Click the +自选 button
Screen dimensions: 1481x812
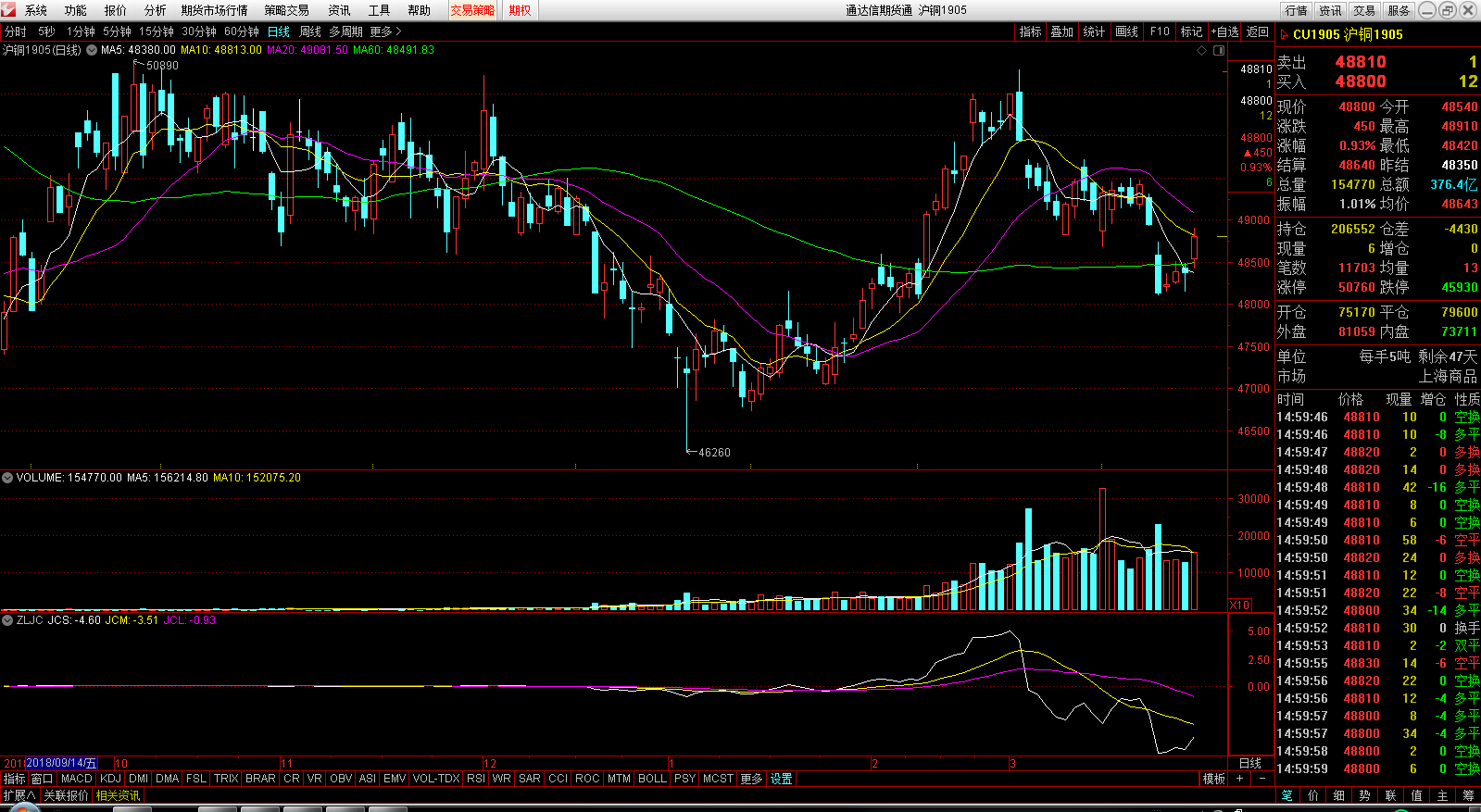(1225, 31)
